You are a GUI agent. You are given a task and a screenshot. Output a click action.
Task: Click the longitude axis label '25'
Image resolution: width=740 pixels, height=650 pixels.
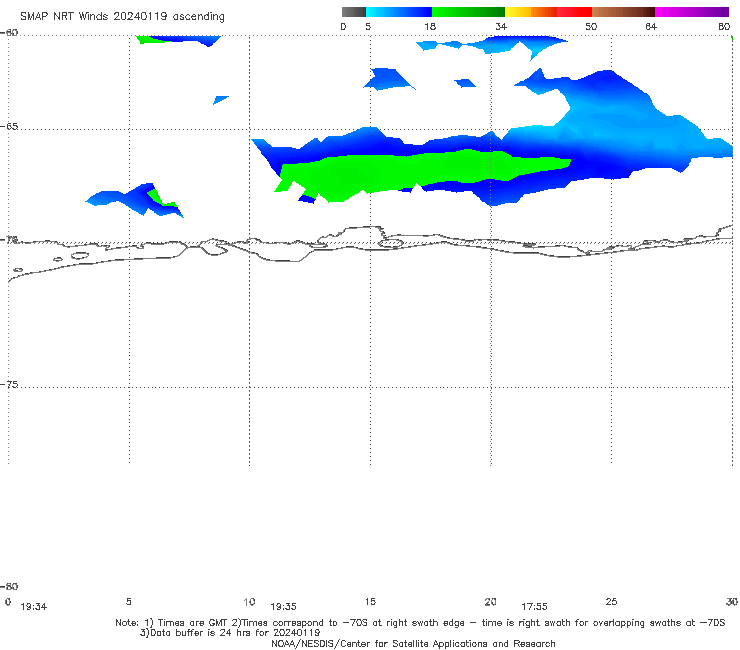pyautogui.click(x=611, y=601)
